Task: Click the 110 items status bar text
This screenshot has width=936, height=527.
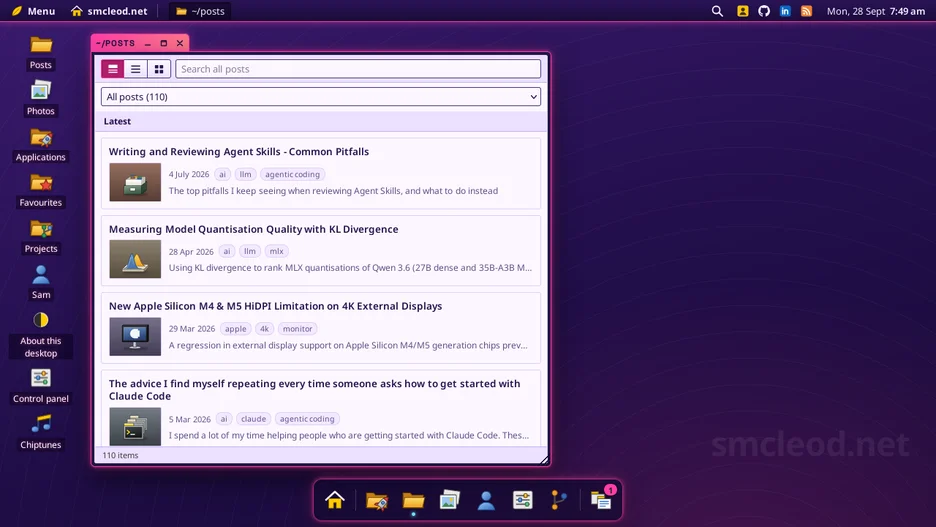Action: point(120,455)
